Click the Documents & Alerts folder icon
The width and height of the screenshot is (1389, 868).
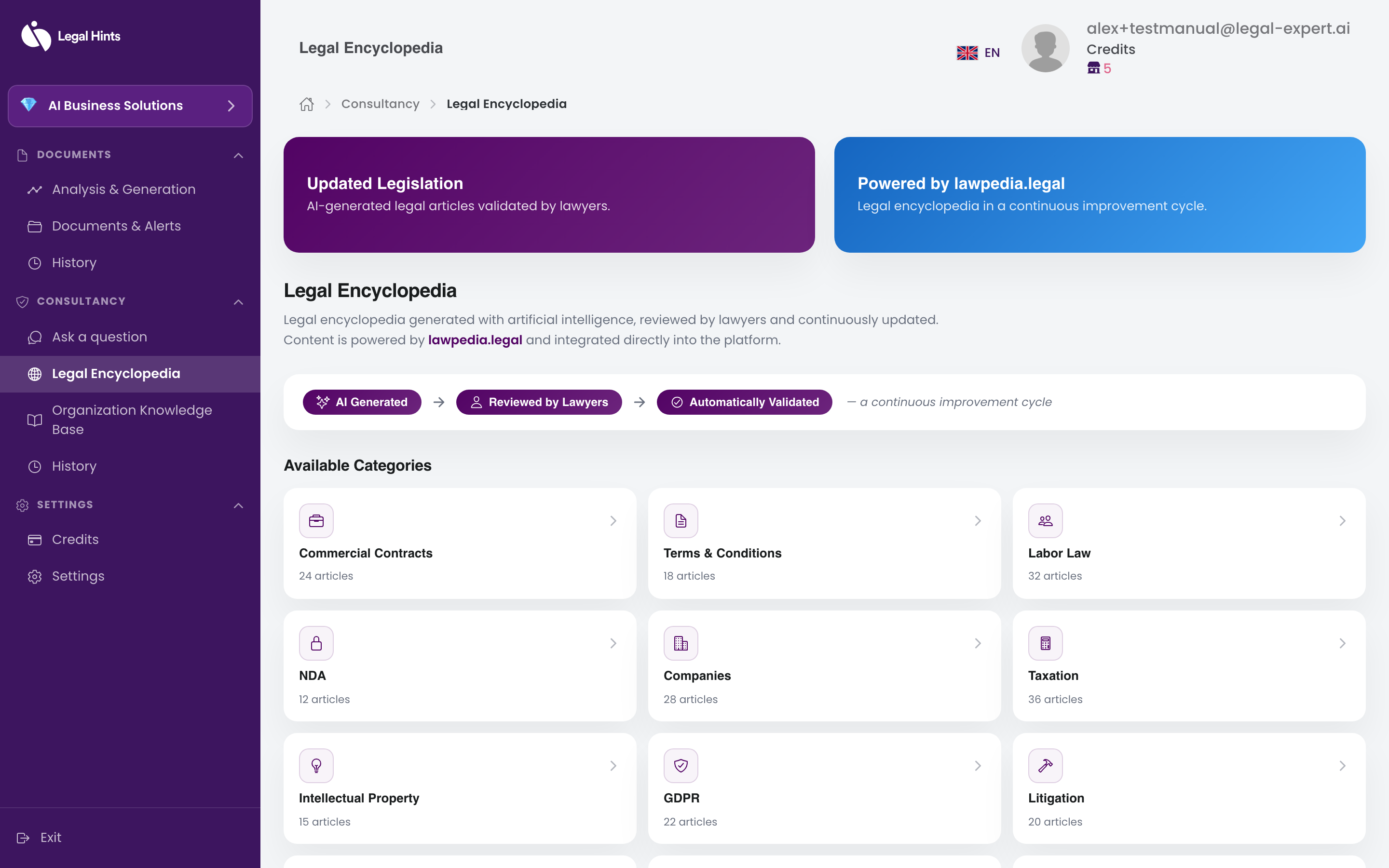(x=34, y=226)
